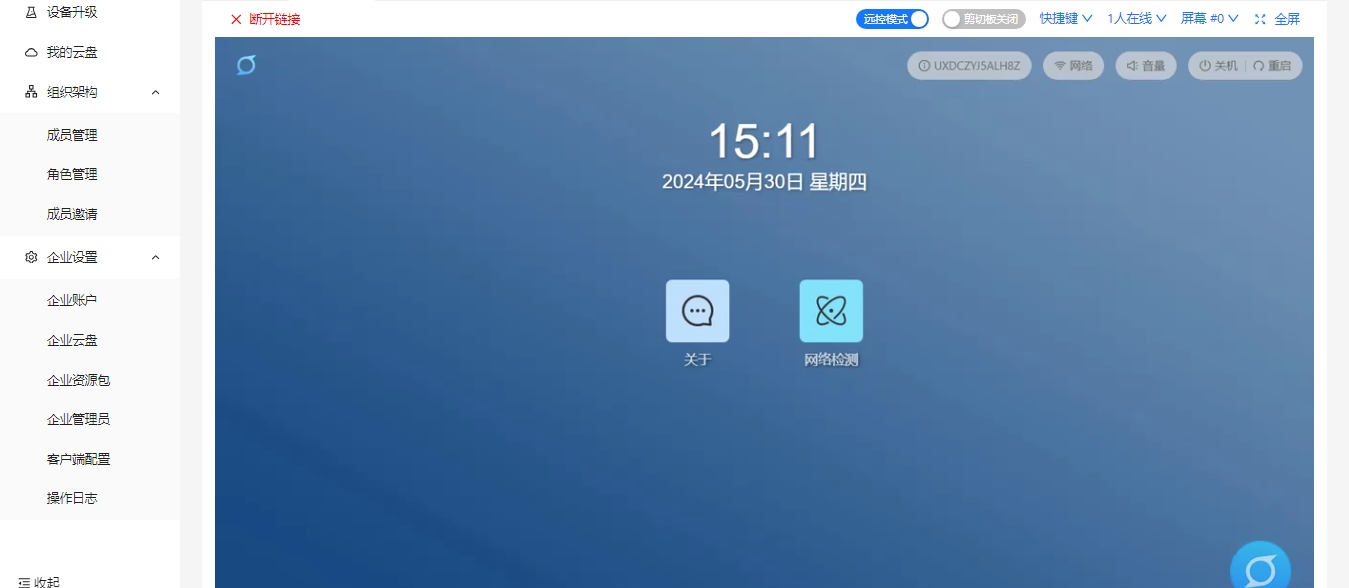This screenshot has width=1349, height=588.
Task: Click the collapse menu icon beside 收起
Action: pyautogui.click(x=24, y=582)
